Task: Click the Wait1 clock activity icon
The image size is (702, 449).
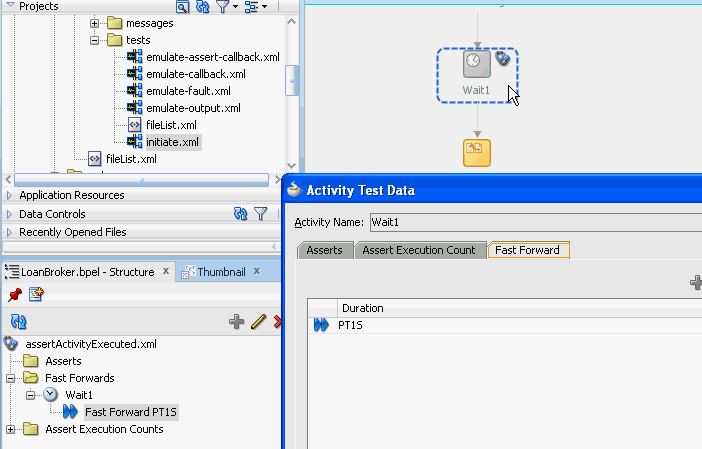Action: pyautogui.click(x=476, y=64)
